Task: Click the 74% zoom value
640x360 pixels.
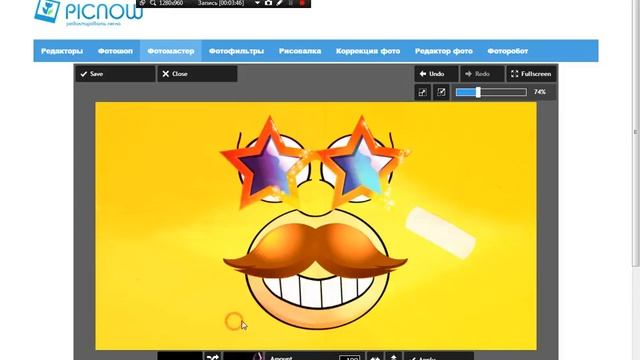Action: 540,92
